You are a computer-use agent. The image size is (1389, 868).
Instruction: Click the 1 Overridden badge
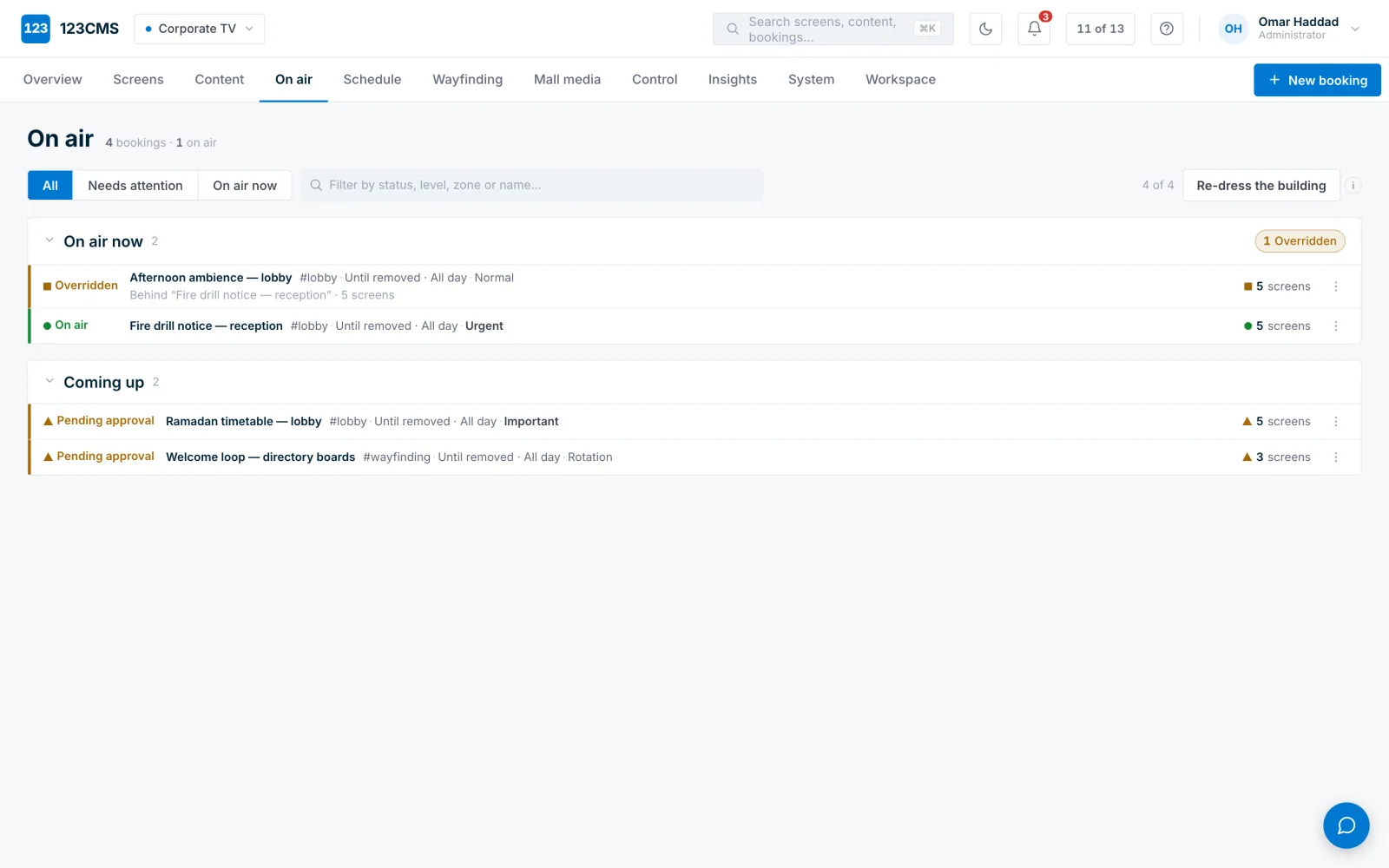click(x=1300, y=241)
